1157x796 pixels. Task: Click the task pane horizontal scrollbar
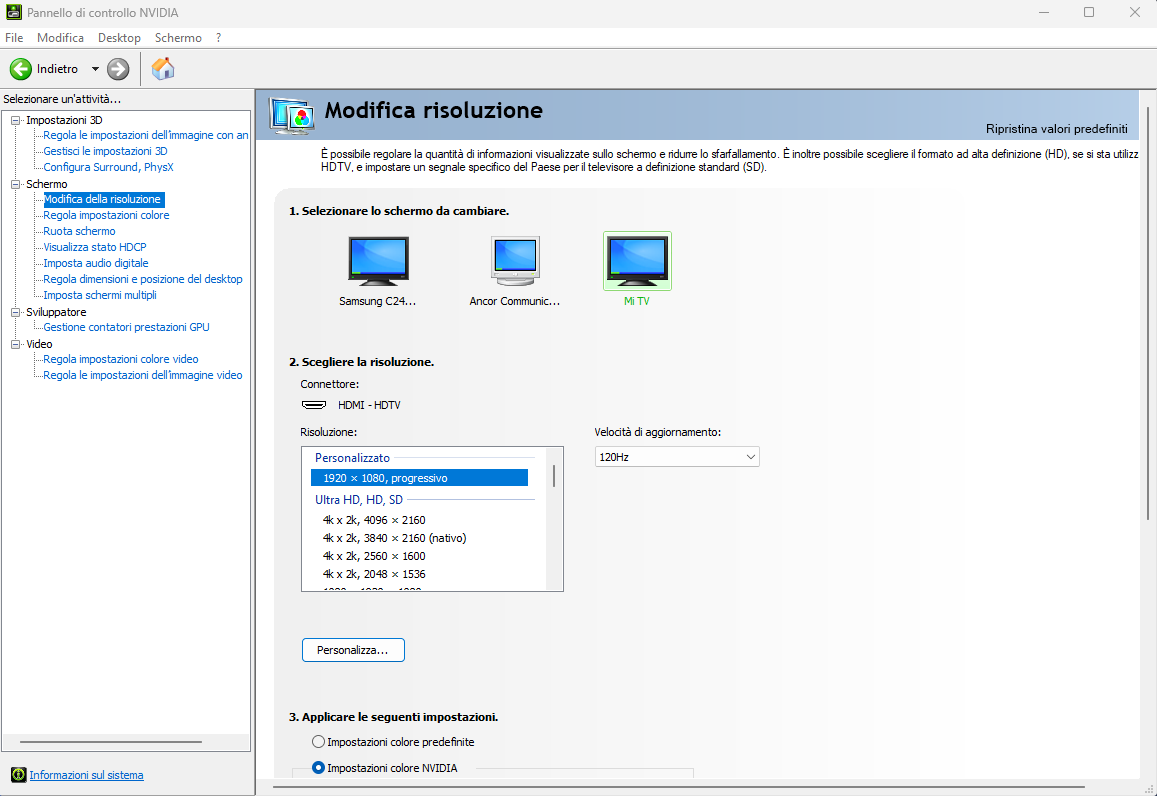111,742
